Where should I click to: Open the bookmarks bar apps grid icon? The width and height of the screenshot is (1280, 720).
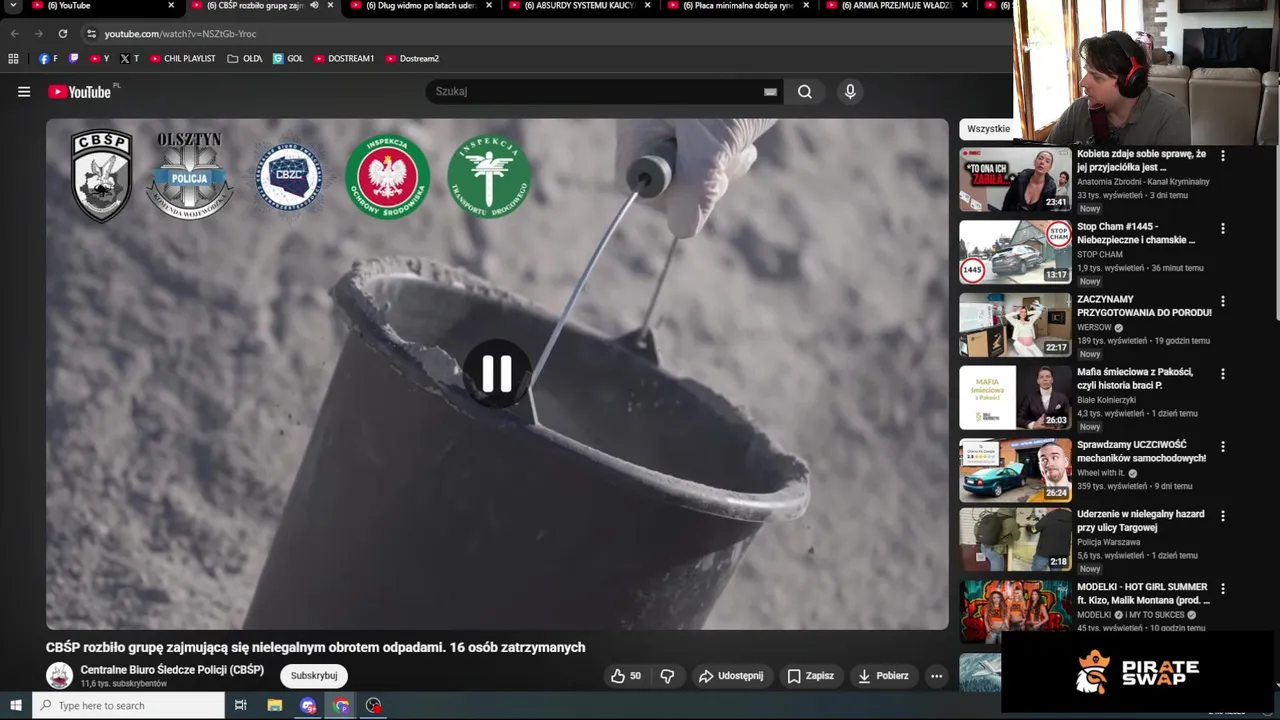(x=13, y=59)
